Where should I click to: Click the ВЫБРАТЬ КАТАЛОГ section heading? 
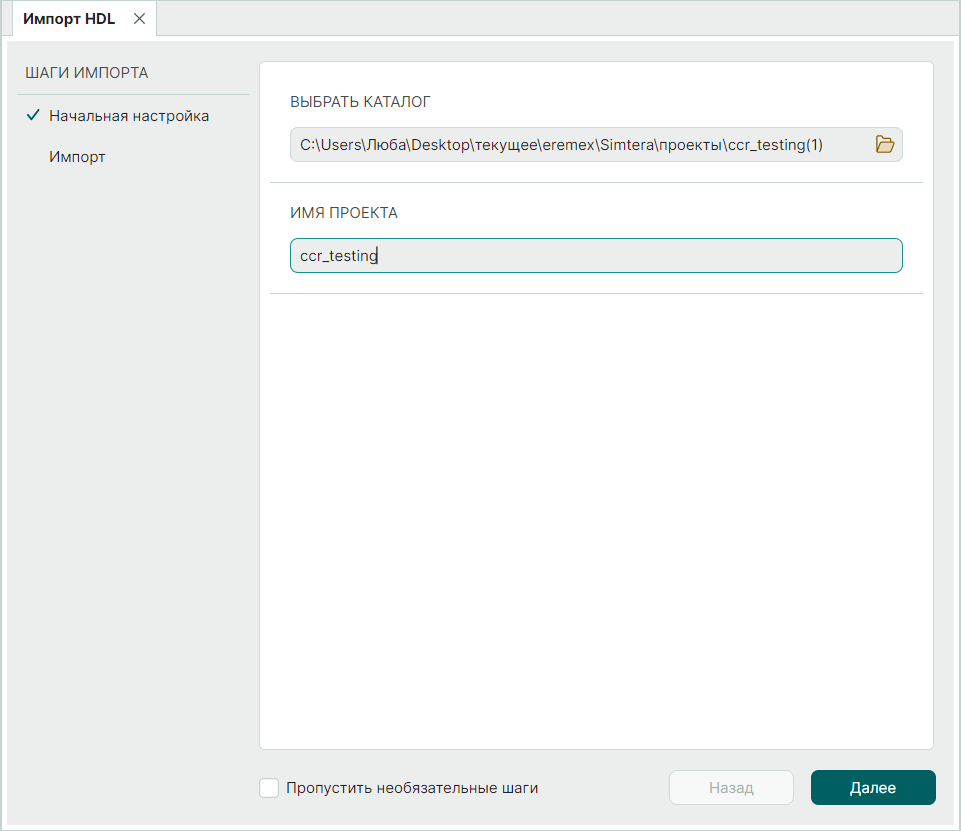pos(360,102)
